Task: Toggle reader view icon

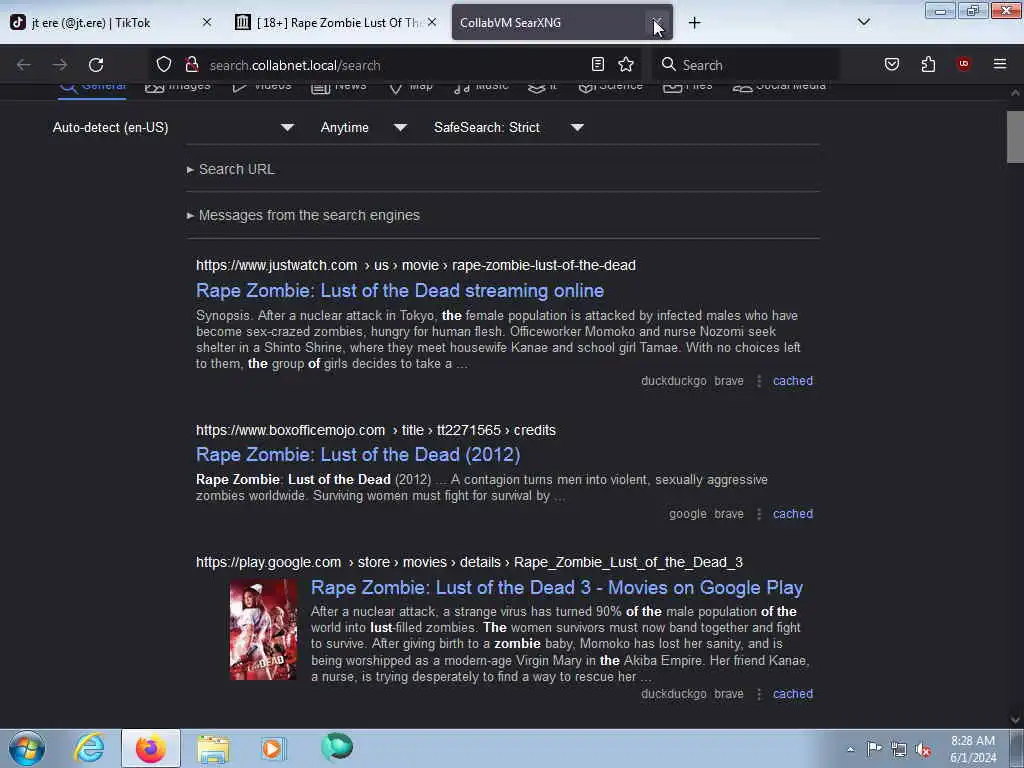Action: [598, 64]
